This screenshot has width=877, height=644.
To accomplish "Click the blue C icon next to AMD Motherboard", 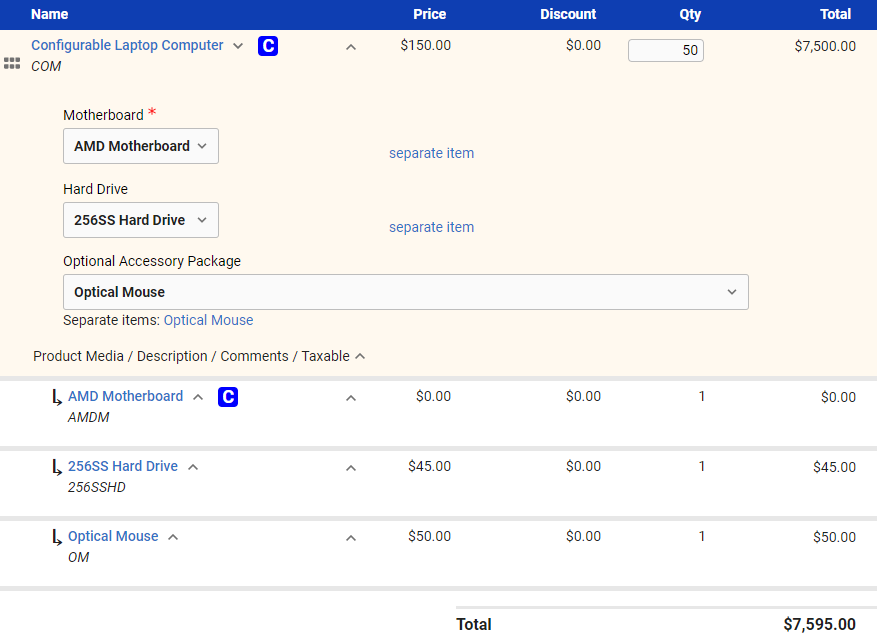I will tap(227, 397).
